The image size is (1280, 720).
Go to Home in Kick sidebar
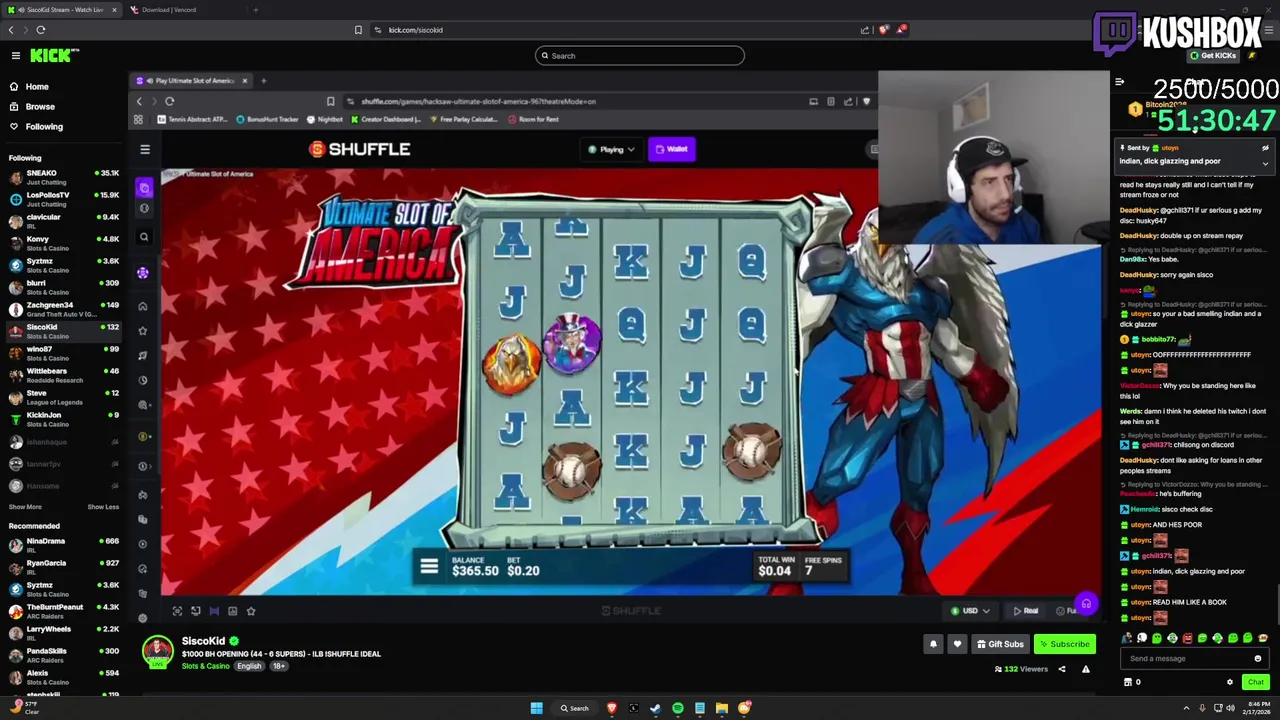click(x=37, y=87)
